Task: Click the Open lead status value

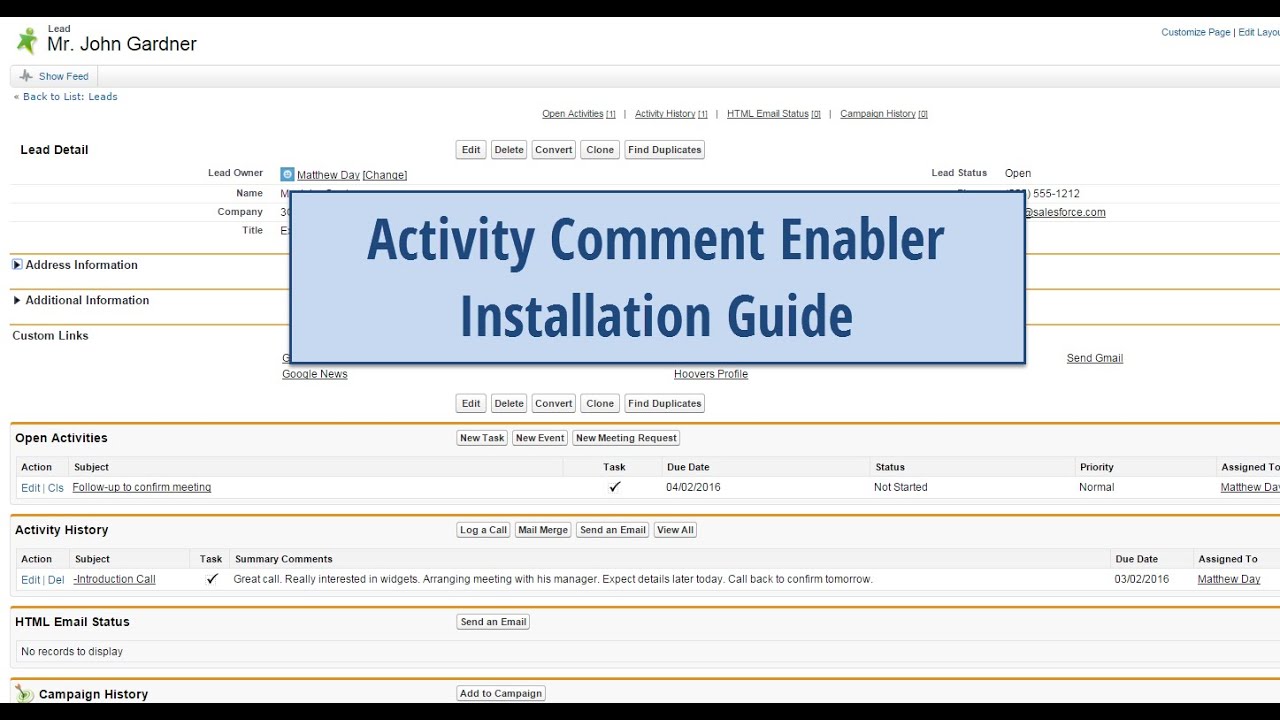Action: (1018, 174)
